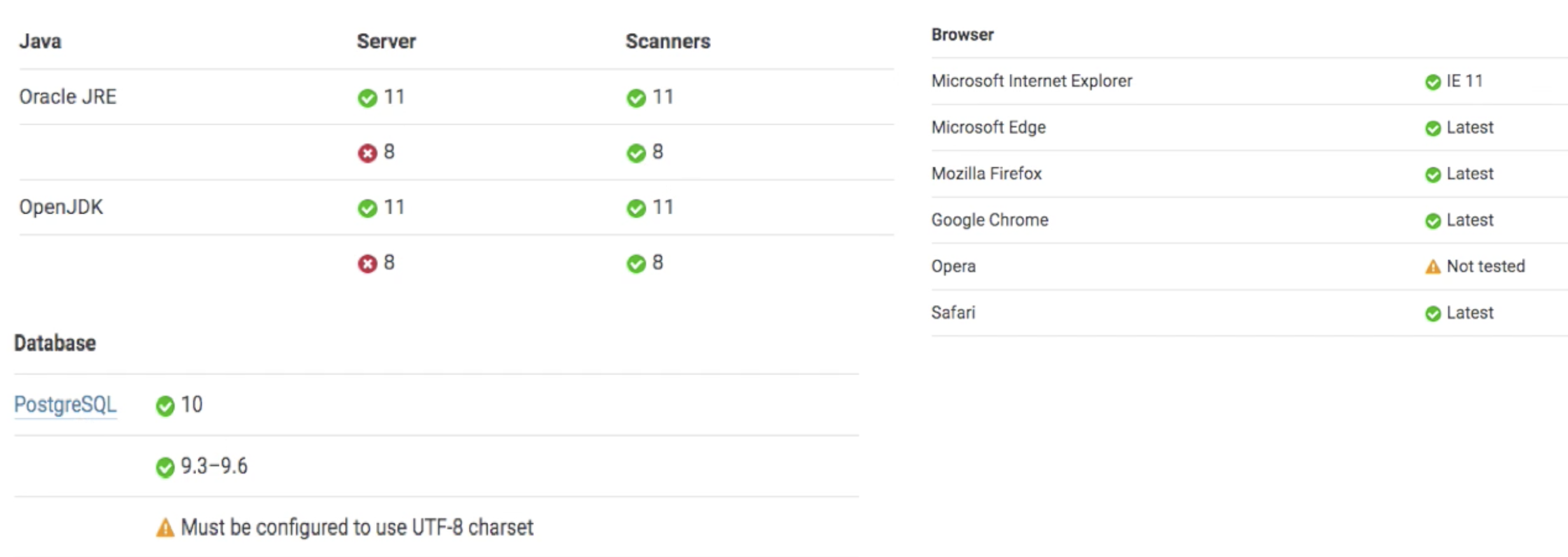Viewport: 1568px width, 557px height.
Task: Select the Server column header
Action: click(x=386, y=41)
